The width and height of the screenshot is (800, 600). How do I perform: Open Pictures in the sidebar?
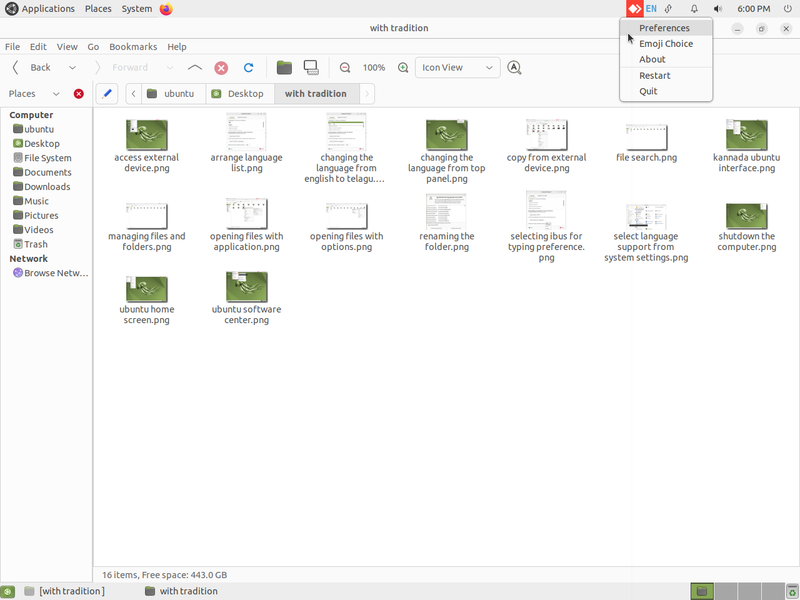(36, 215)
